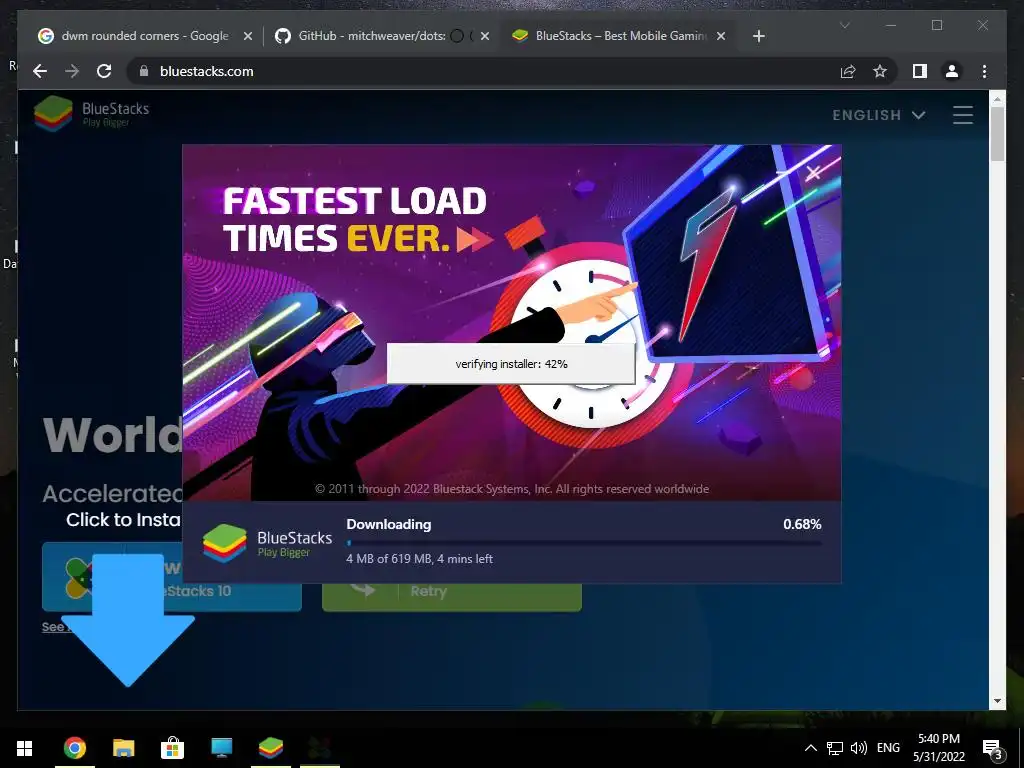Open the website hamburger menu
This screenshot has height=768, width=1024.
(963, 115)
